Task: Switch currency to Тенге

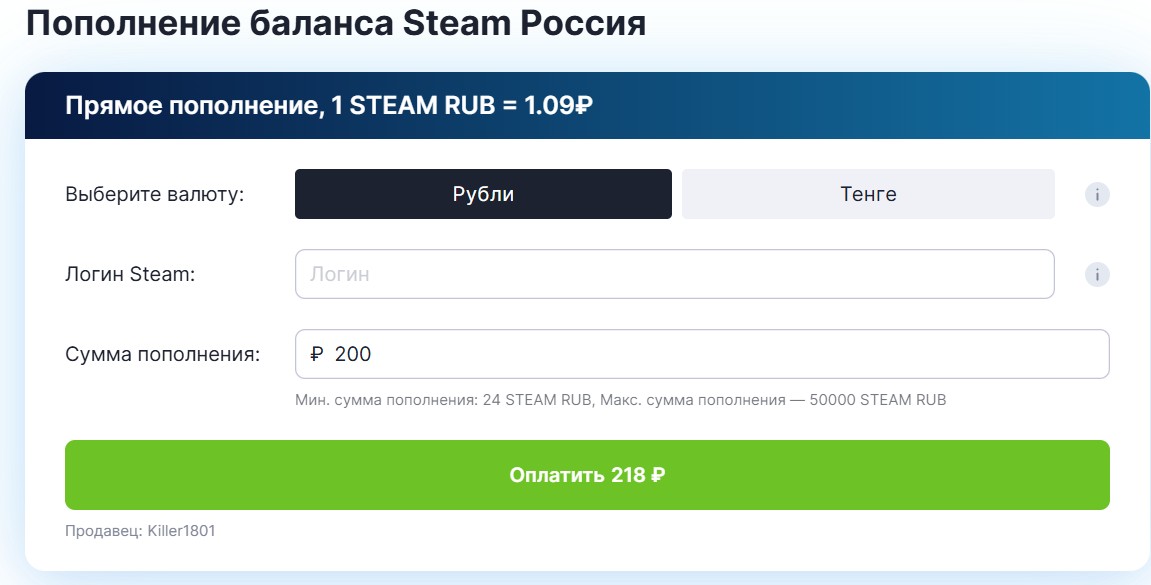Action: 867,193
